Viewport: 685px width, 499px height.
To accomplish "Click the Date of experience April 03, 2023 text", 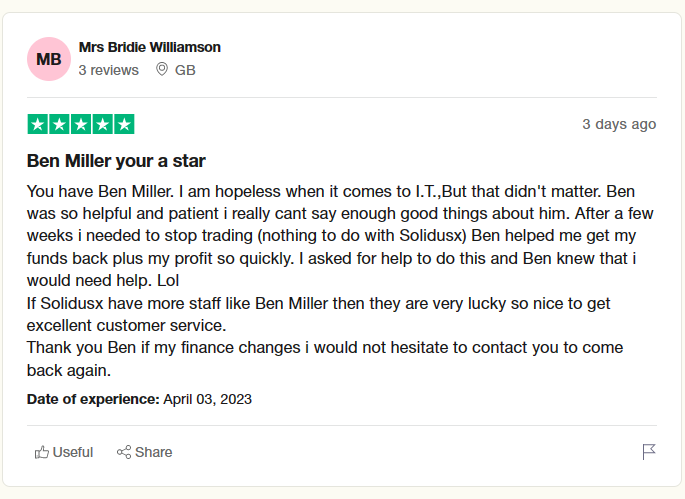I will (139, 399).
